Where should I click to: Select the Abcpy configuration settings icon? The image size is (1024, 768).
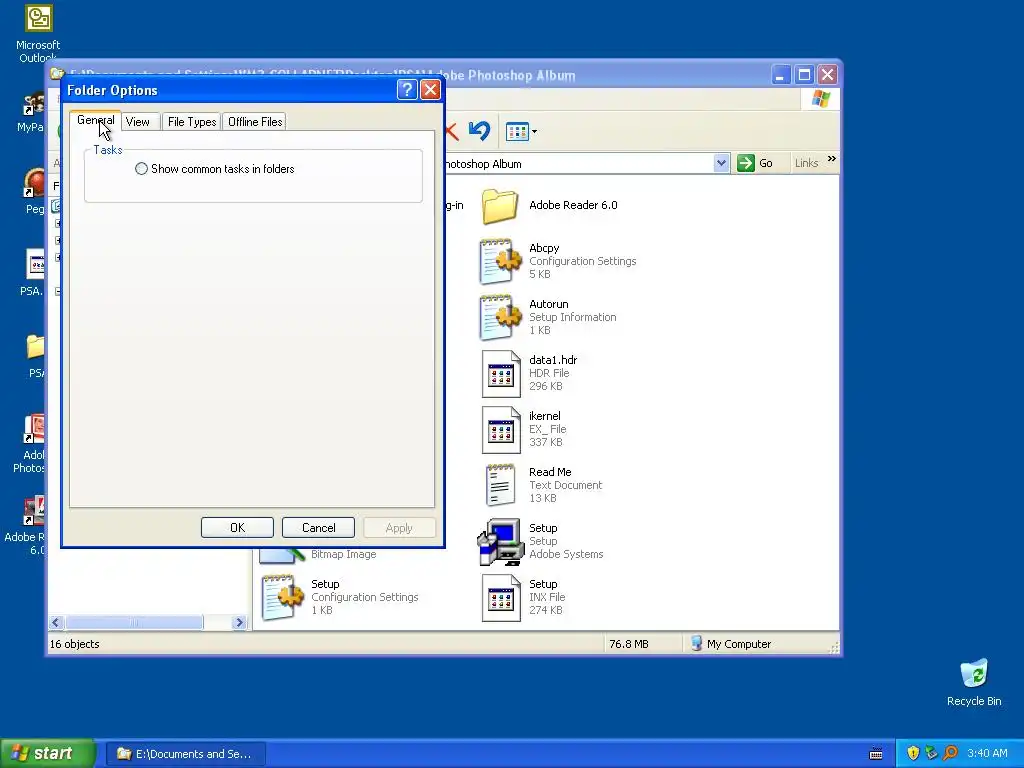click(x=500, y=261)
